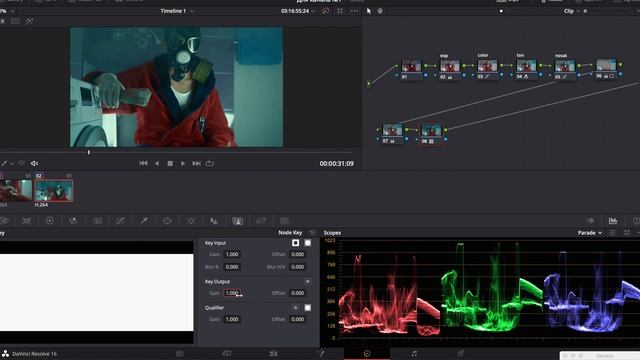Toggle Key Output invert button
Screen dimensions: 640x360
pos(308,282)
